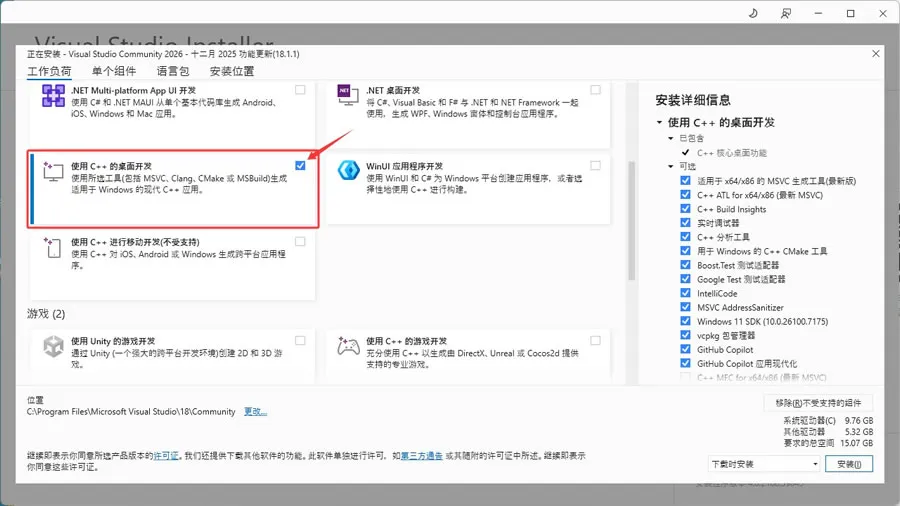The image size is (900, 506).
Task: Collapse the 可选 optional components section
Action: pos(670,166)
